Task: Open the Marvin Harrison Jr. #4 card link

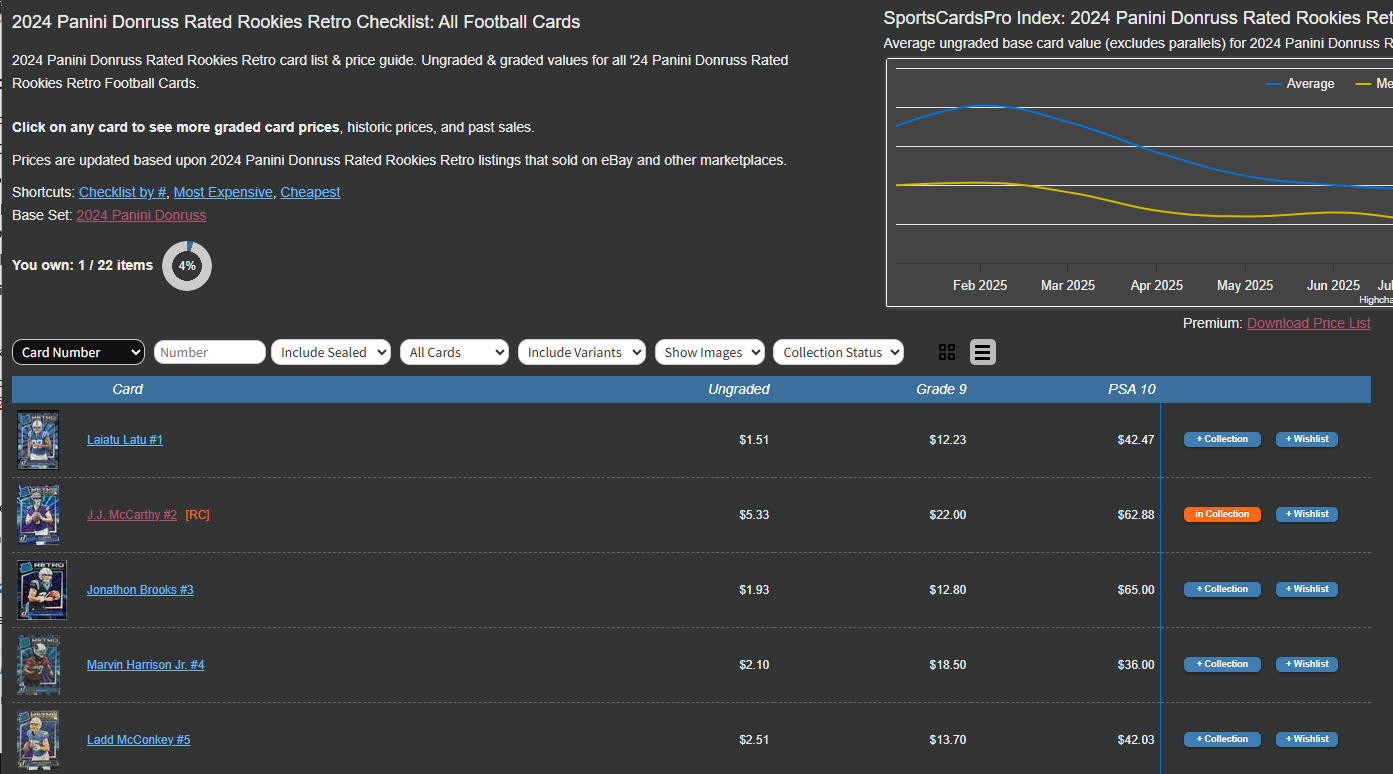Action: (x=146, y=665)
